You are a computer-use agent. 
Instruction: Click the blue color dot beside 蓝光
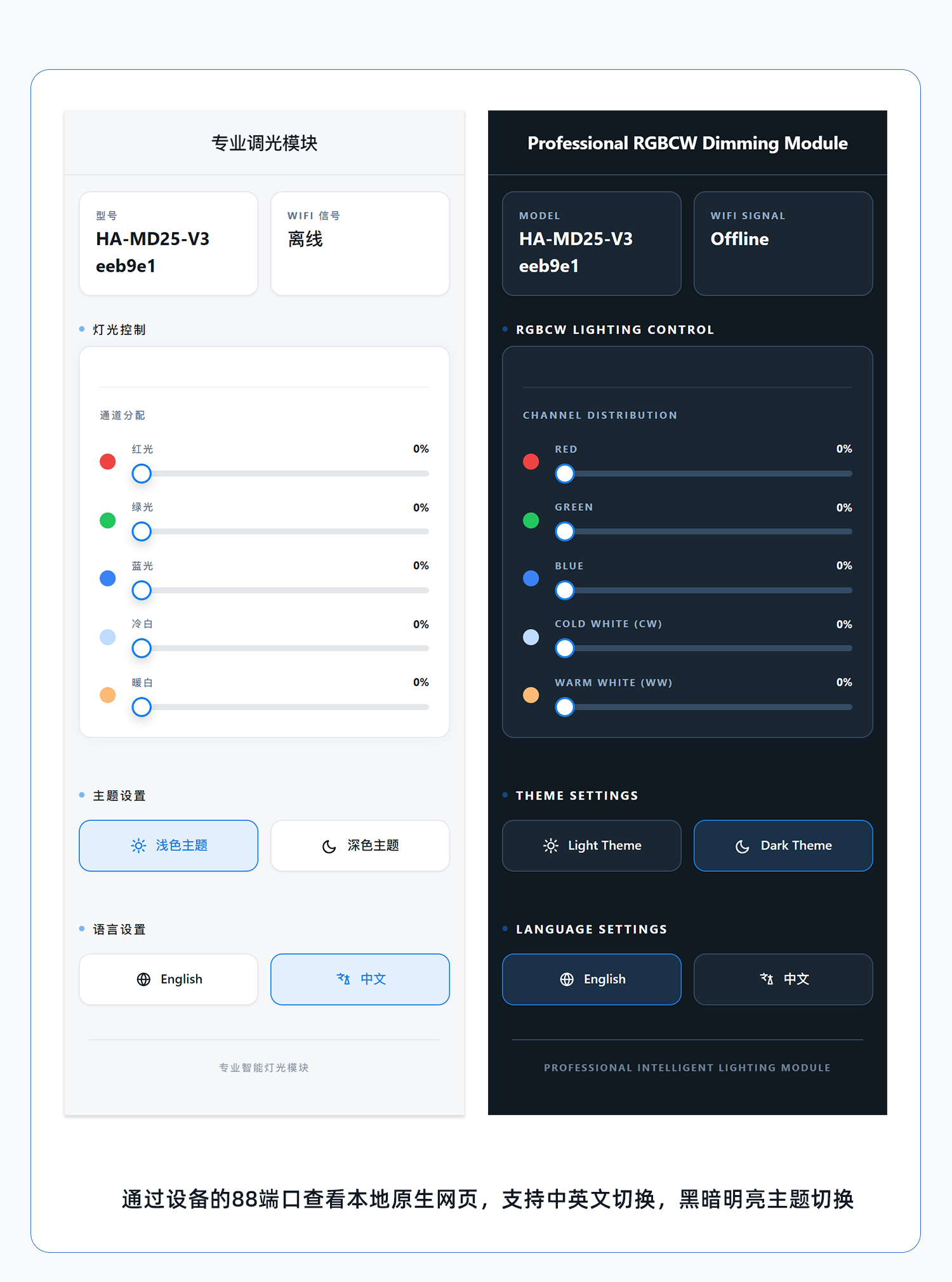click(x=108, y=578)
